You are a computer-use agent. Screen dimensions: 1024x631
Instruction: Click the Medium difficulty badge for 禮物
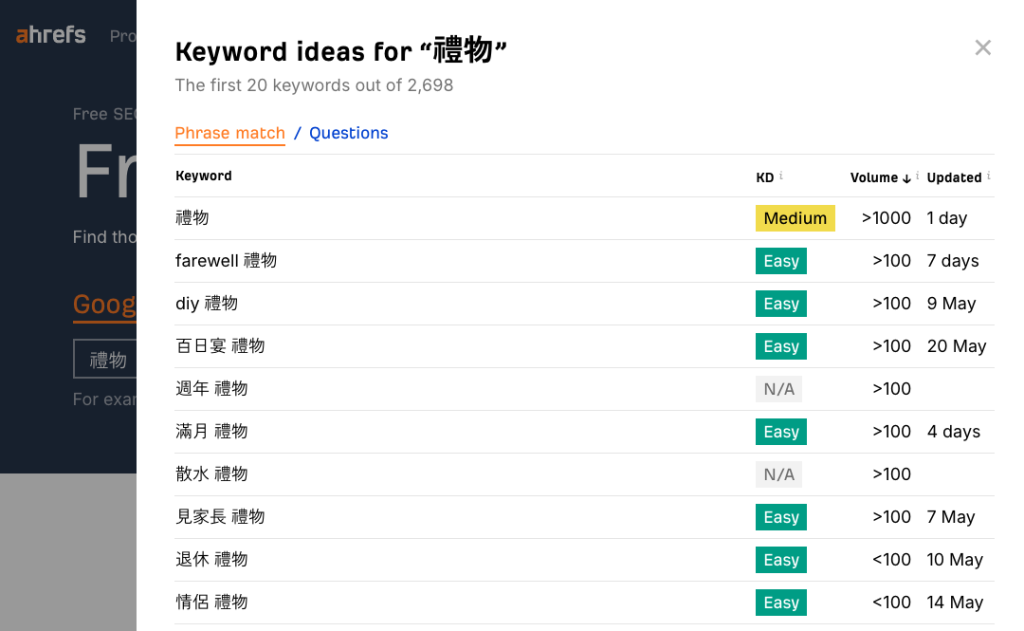[x=795, y=218]
